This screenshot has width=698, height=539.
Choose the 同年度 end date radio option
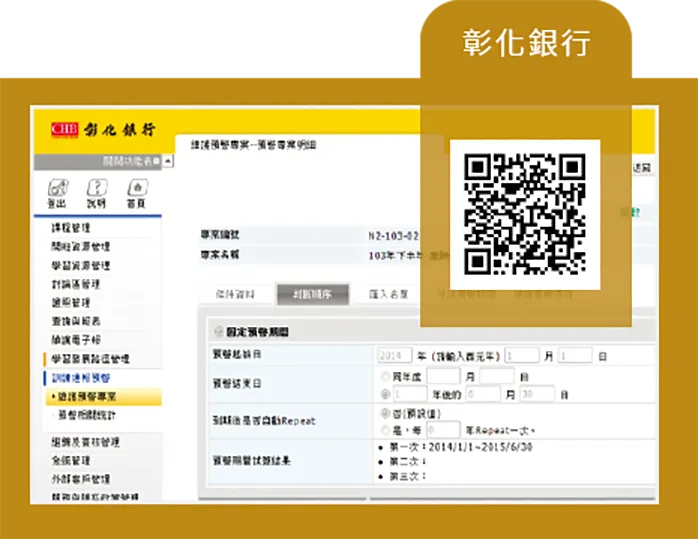tap(386, 376)
